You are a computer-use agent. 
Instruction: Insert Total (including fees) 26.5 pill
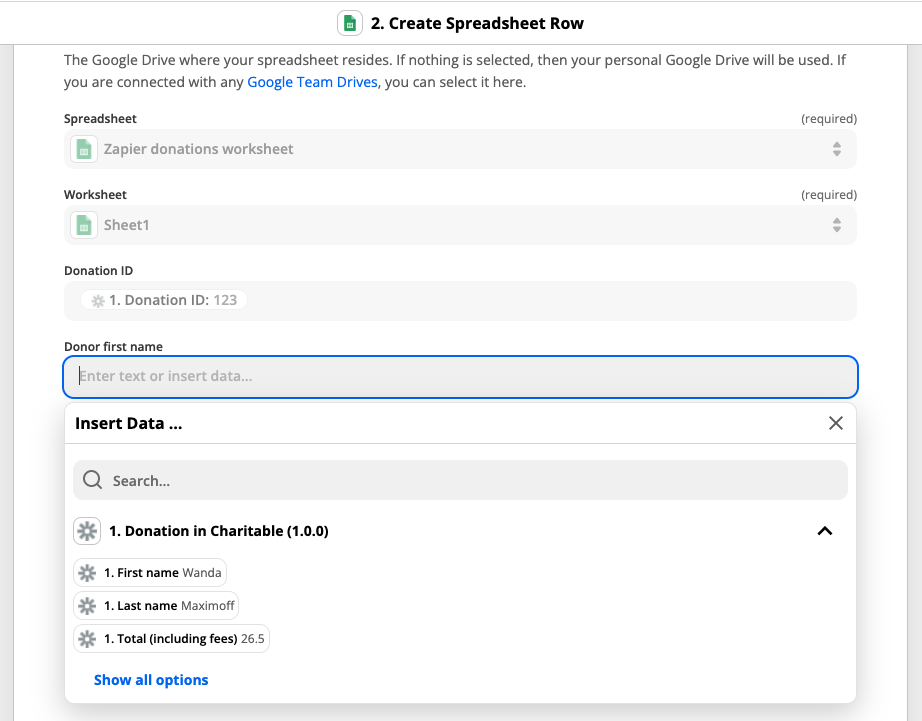click(171, 639)
